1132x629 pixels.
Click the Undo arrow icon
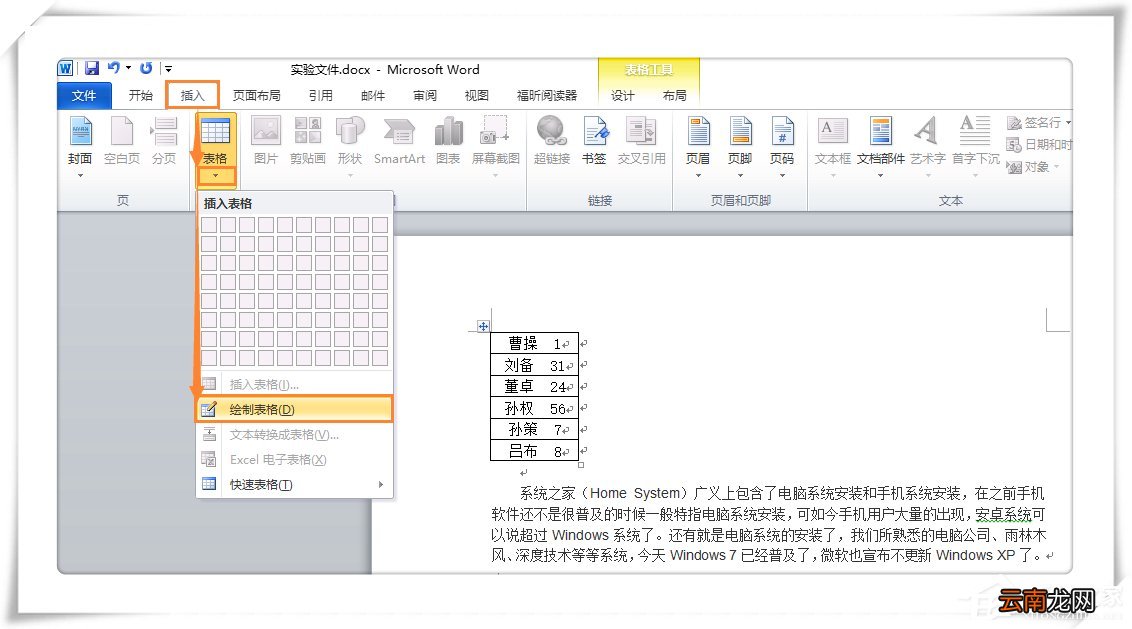(113, 68)
